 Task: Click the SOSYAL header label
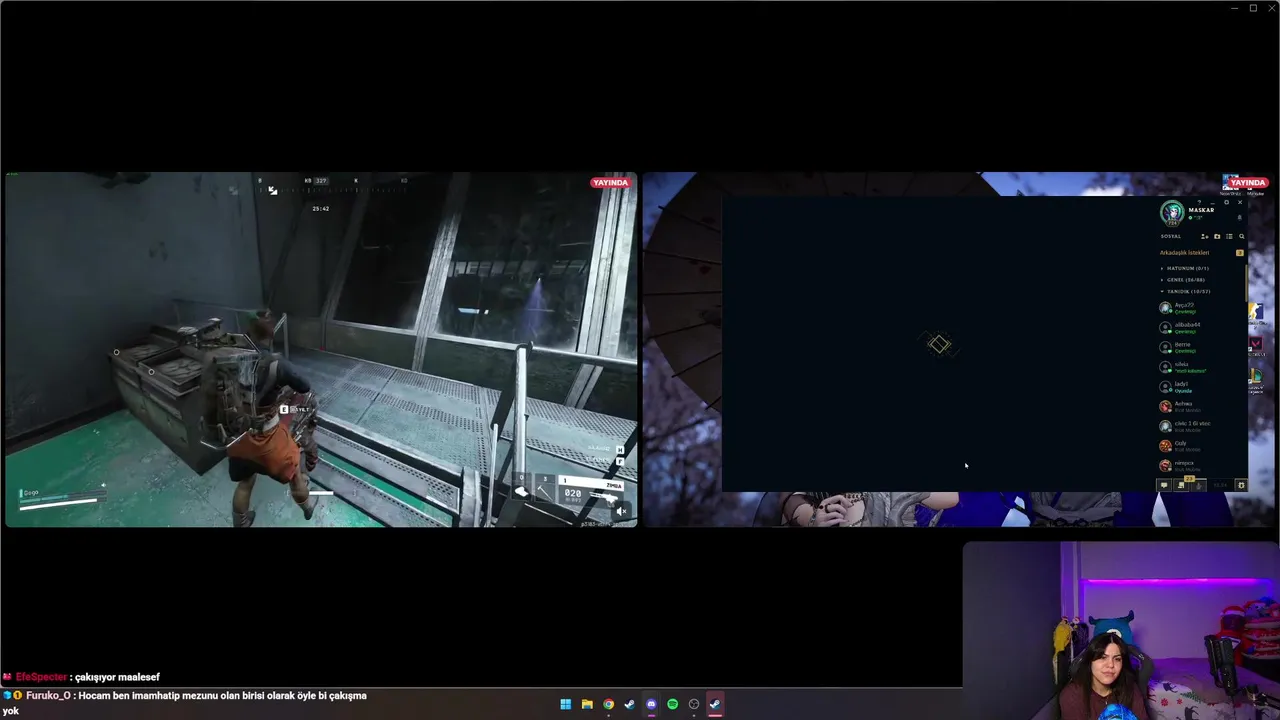coord(1171,236)
